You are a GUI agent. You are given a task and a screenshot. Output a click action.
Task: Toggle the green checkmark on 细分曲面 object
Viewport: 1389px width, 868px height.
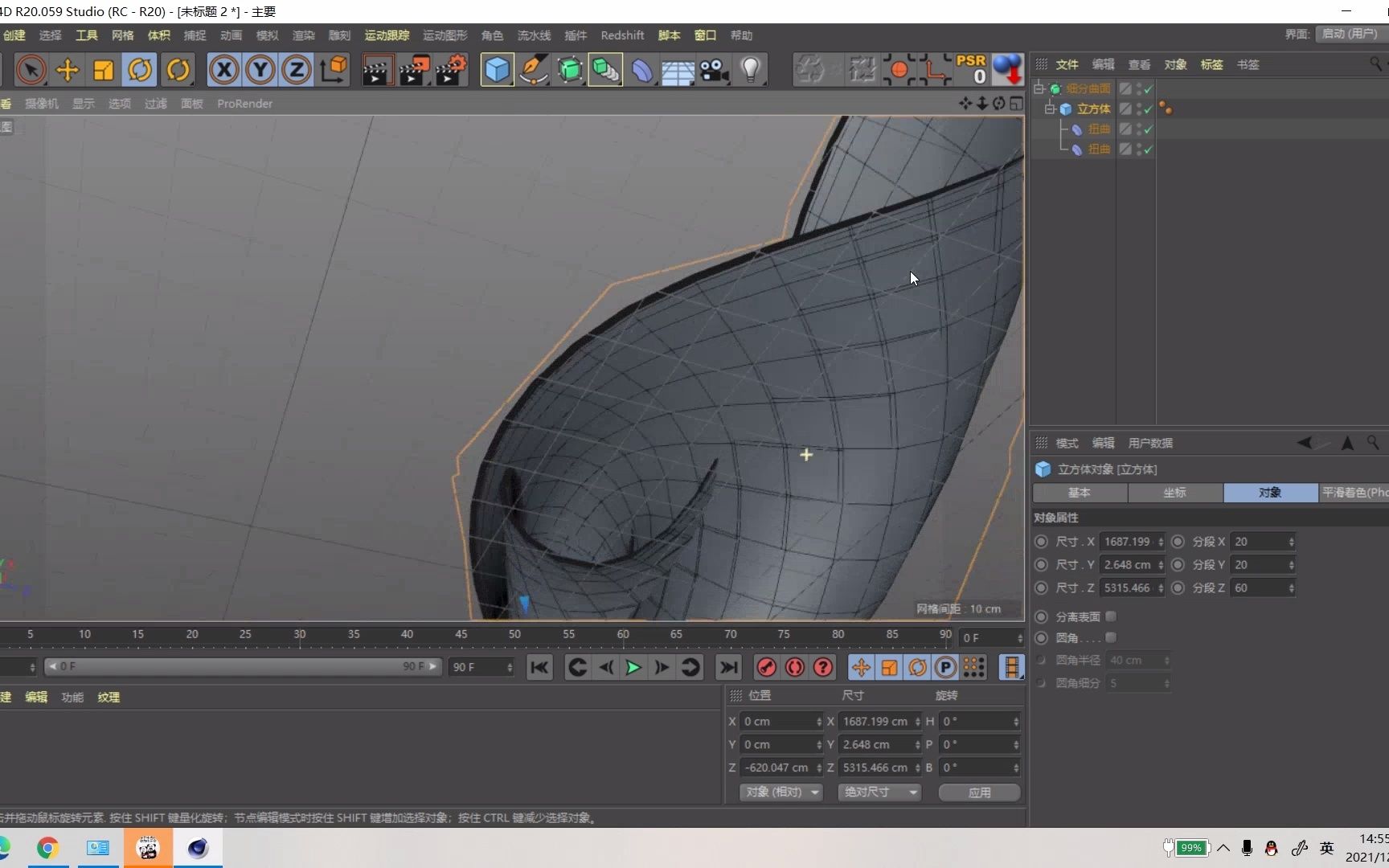point(1149,89)
